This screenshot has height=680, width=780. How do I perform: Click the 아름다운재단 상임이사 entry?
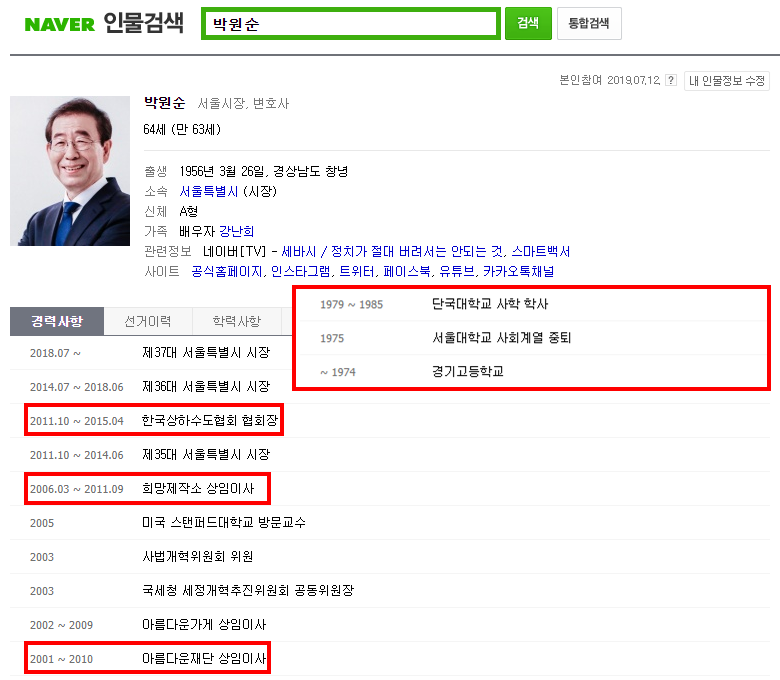[x=204, y=659]
